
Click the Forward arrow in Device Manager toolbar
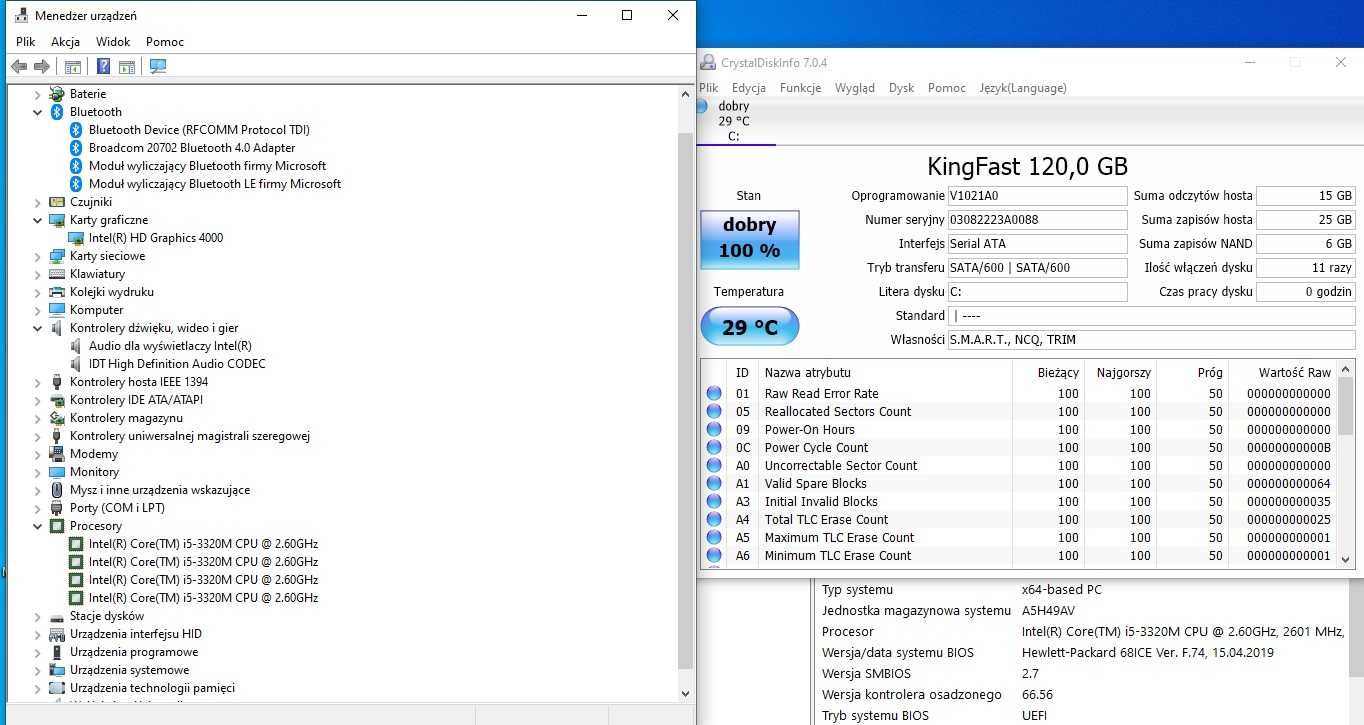point(42,67)
